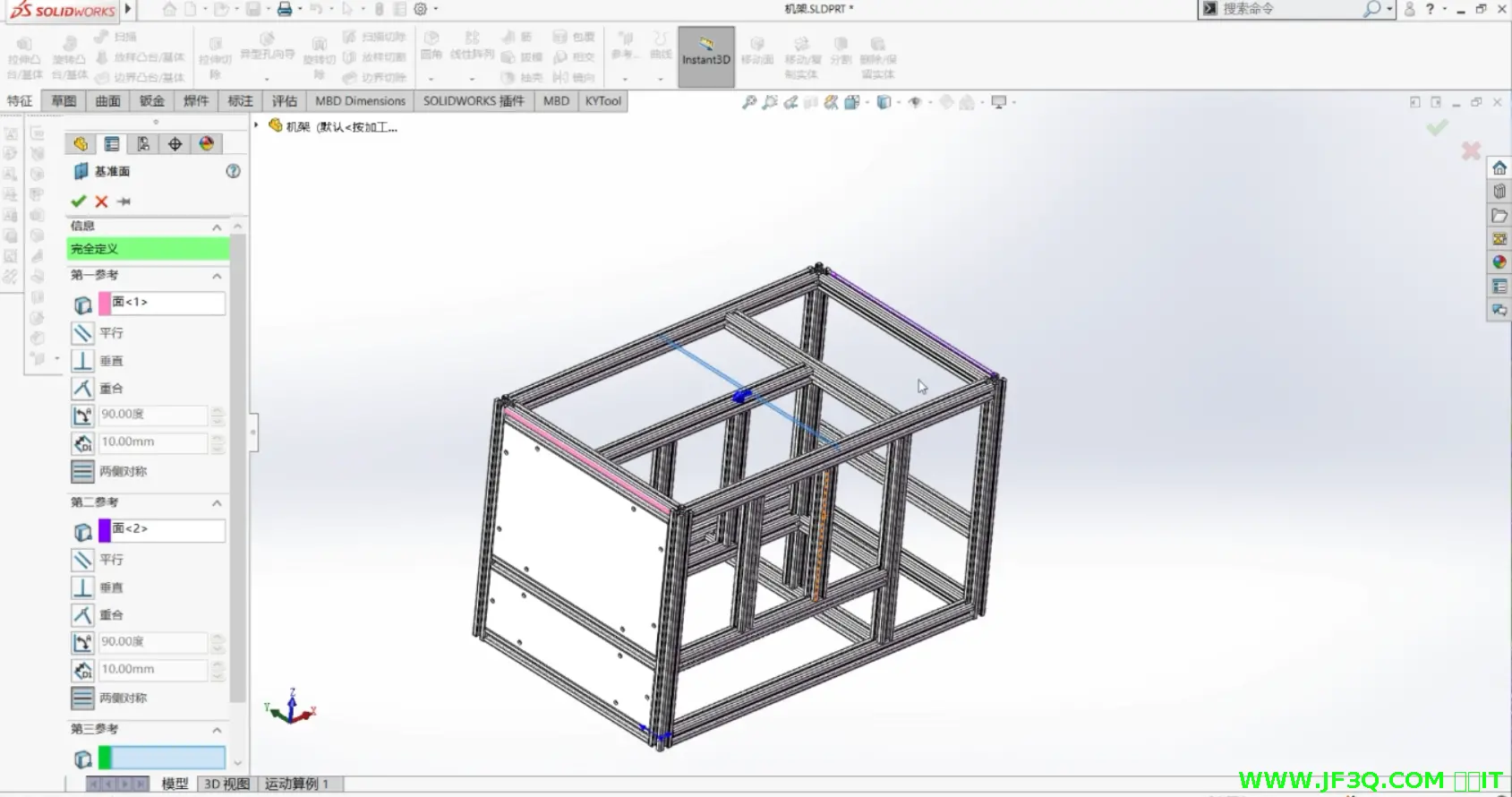Cancel the plane with the red X
The image size is (1512, 797).
coord(101,201)
